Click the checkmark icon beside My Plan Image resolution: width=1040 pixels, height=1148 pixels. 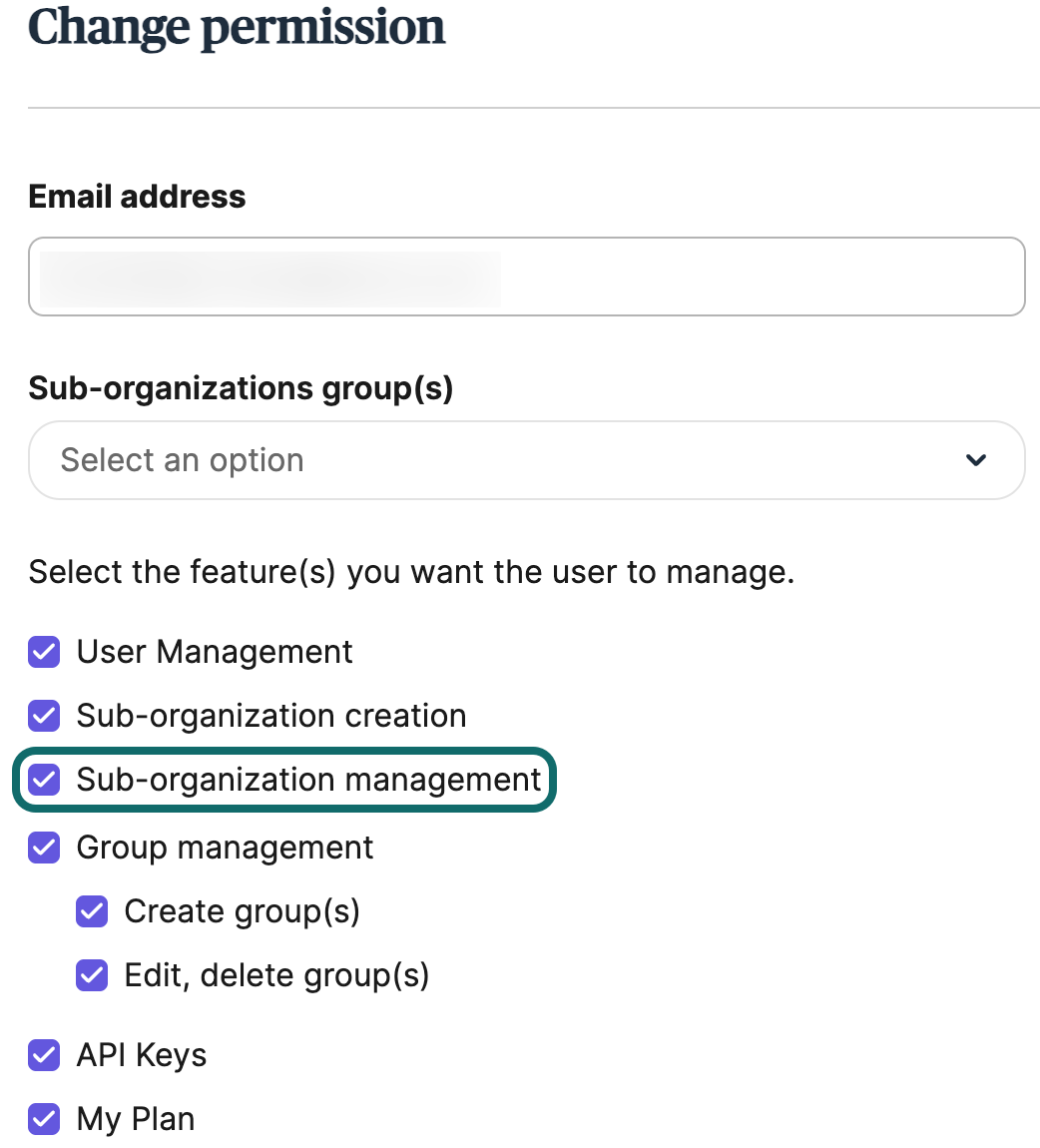point(44,1119)
